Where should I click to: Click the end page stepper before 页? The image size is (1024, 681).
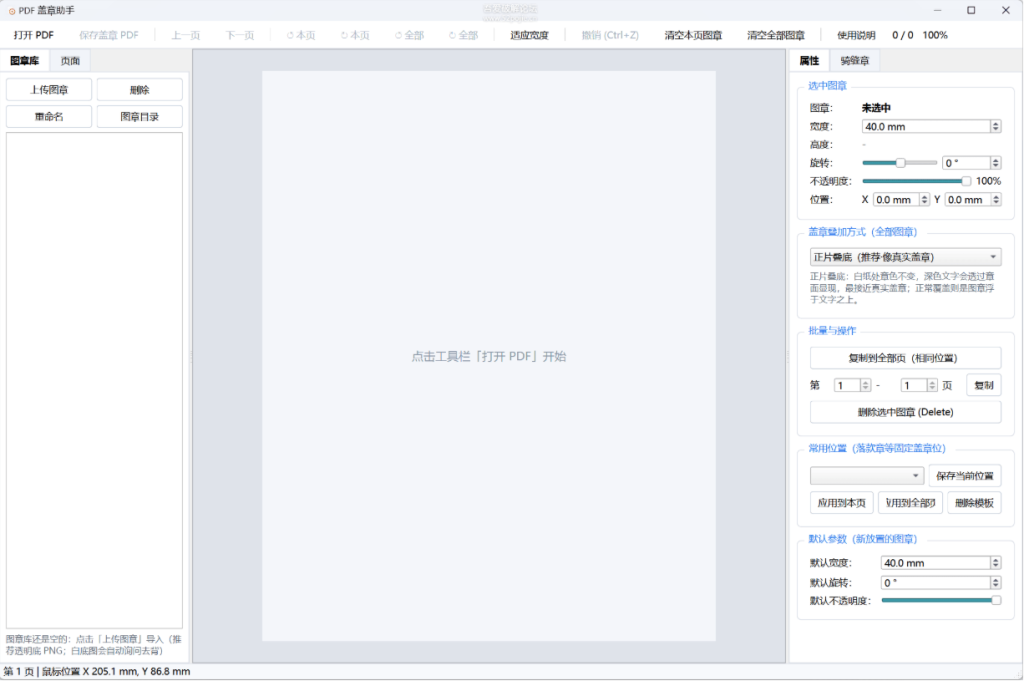point(933,385)
